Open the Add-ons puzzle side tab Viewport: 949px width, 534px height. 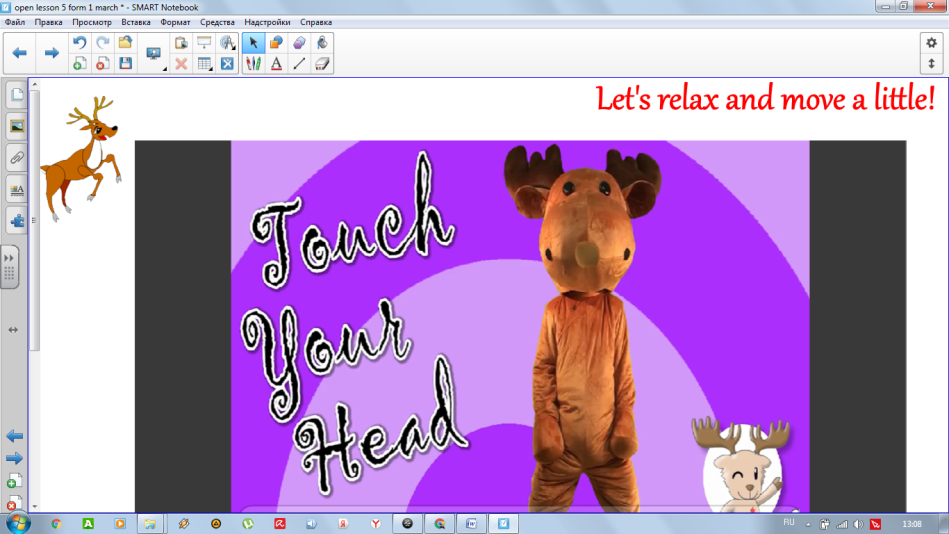[x=16, y=221]
